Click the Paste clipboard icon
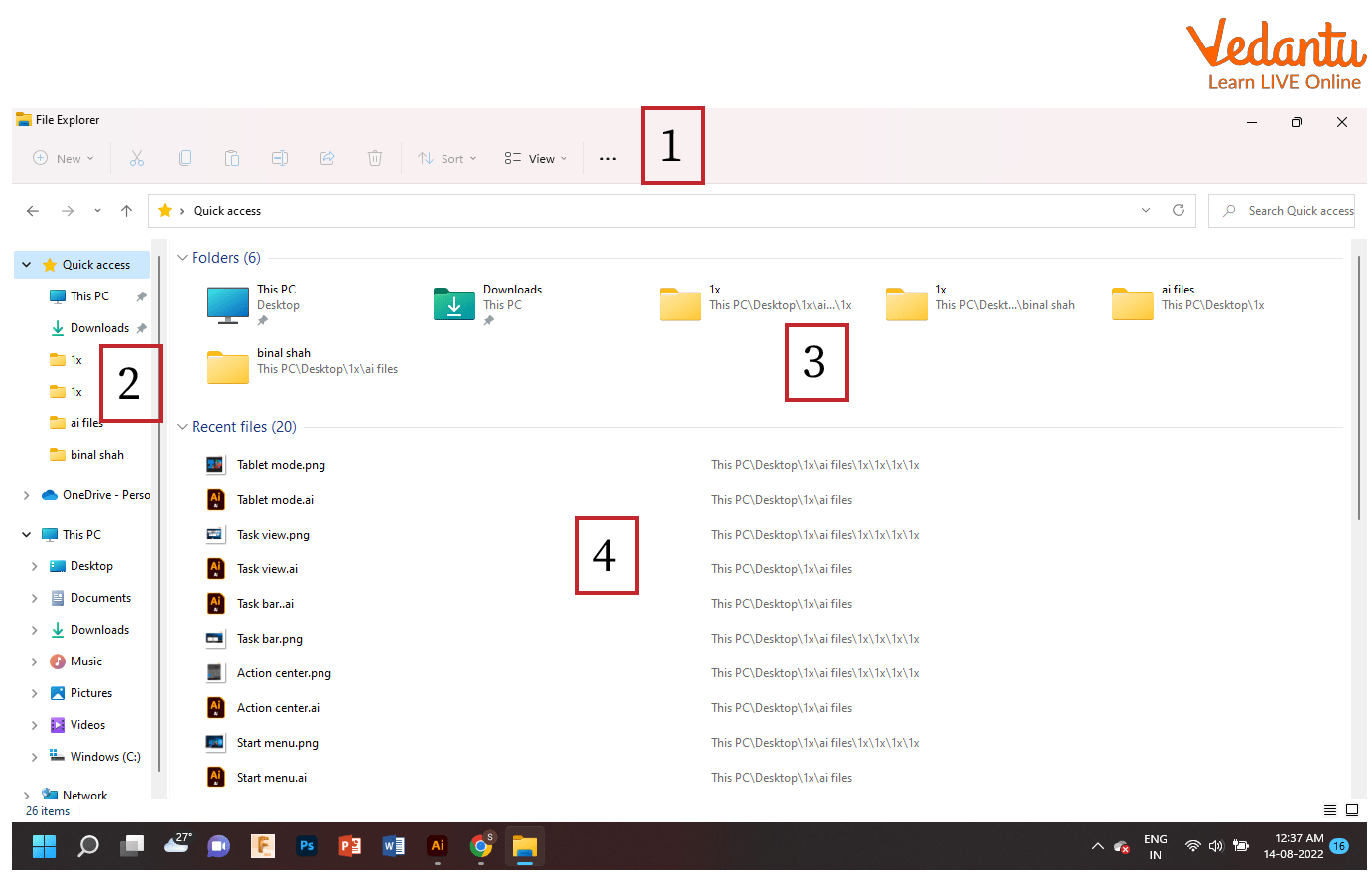Screen dimensions: 1372x886 (x=232, y=158)
